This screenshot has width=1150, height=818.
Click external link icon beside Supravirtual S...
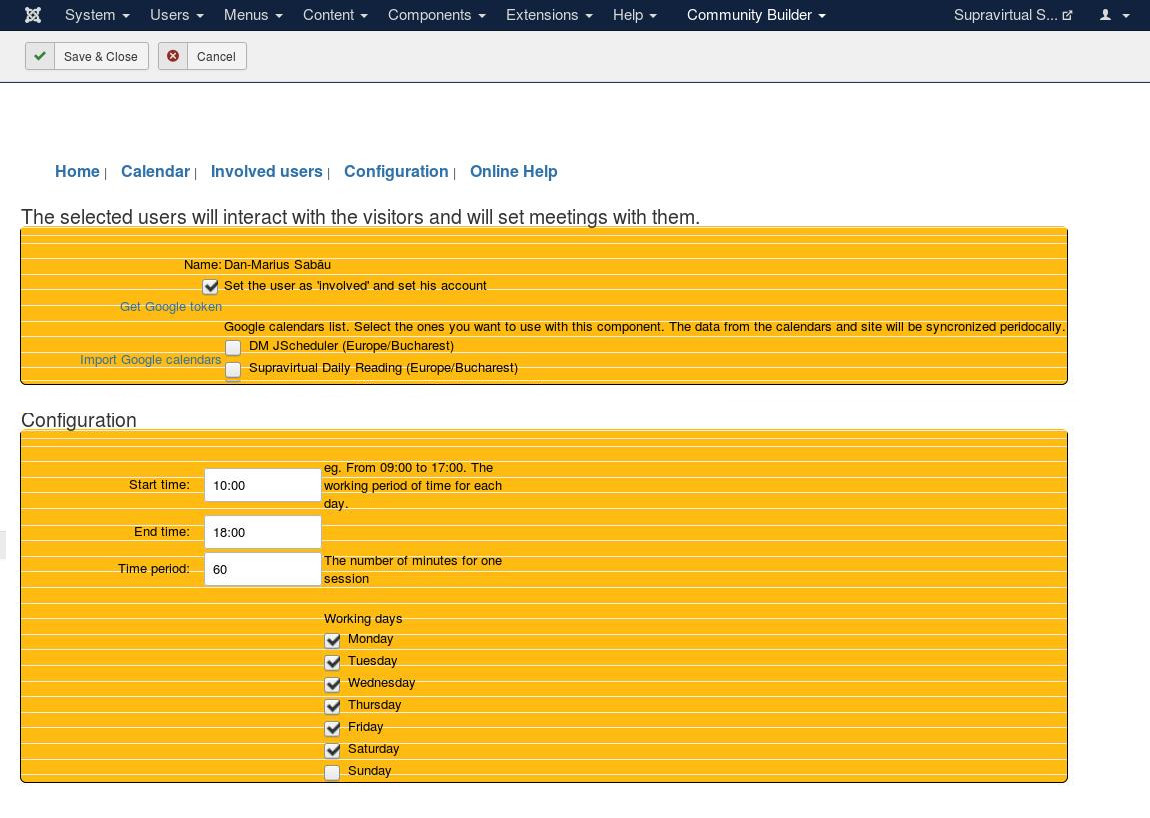[1067, 15]
